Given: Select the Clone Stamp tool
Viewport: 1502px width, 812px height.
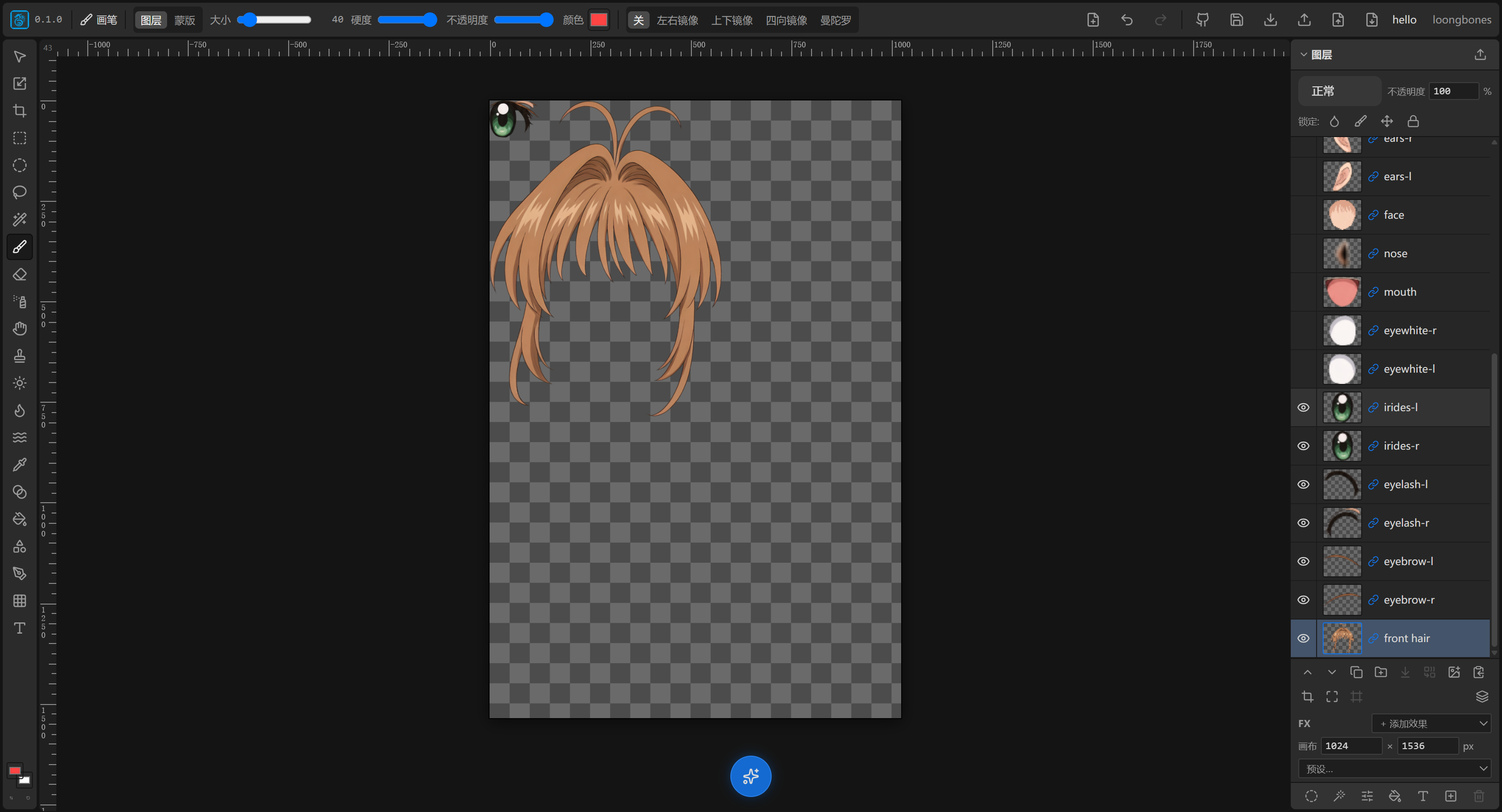Looking at the screenshot, I should click(19, 356).
